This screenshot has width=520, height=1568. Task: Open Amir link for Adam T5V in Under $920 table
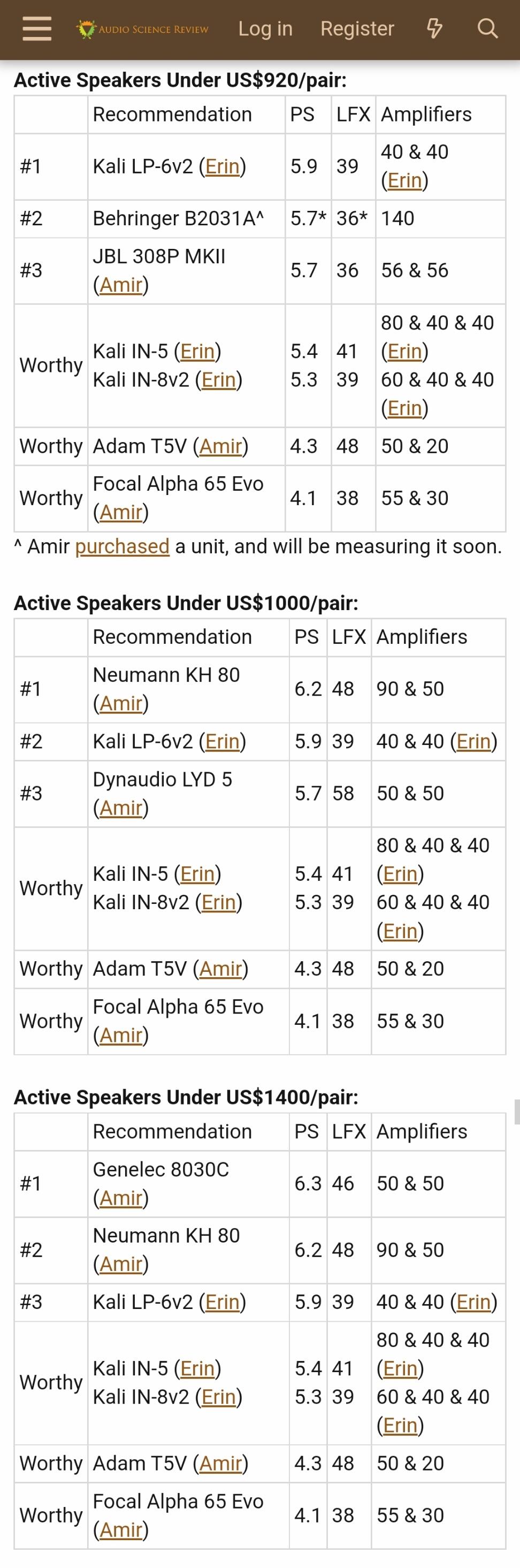pos(221,446)
